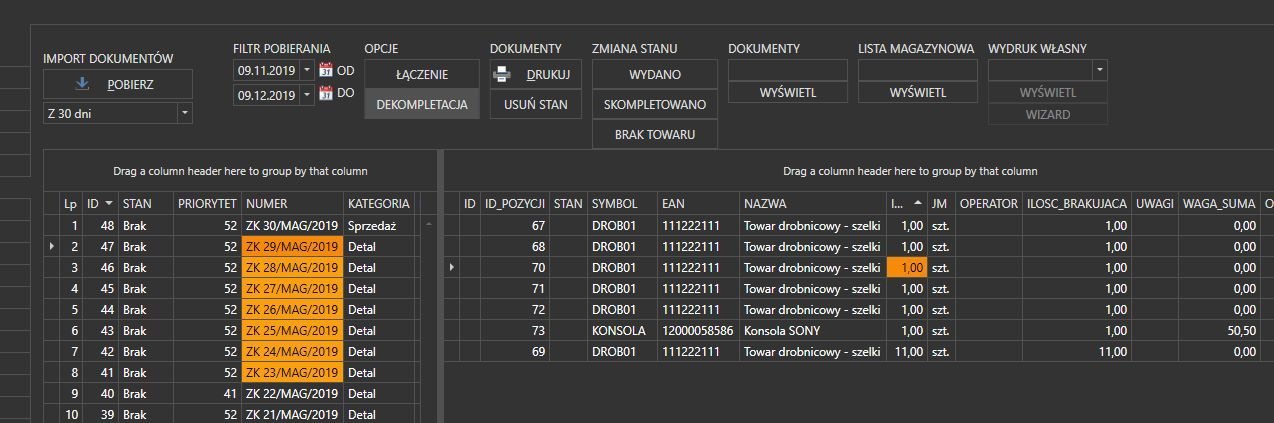Sort by PRIORYTET column header

[x=208, y=203]
